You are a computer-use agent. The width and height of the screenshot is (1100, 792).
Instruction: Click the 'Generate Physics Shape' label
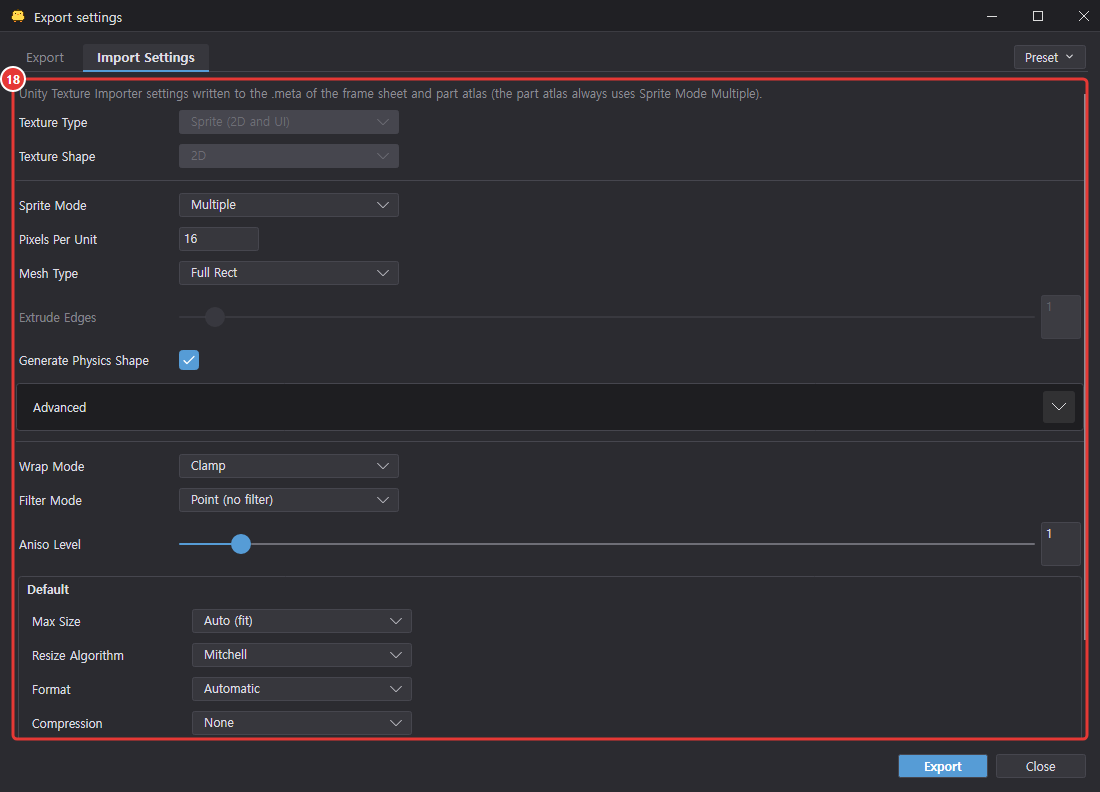pyautogui.click(x=83, y=361)
